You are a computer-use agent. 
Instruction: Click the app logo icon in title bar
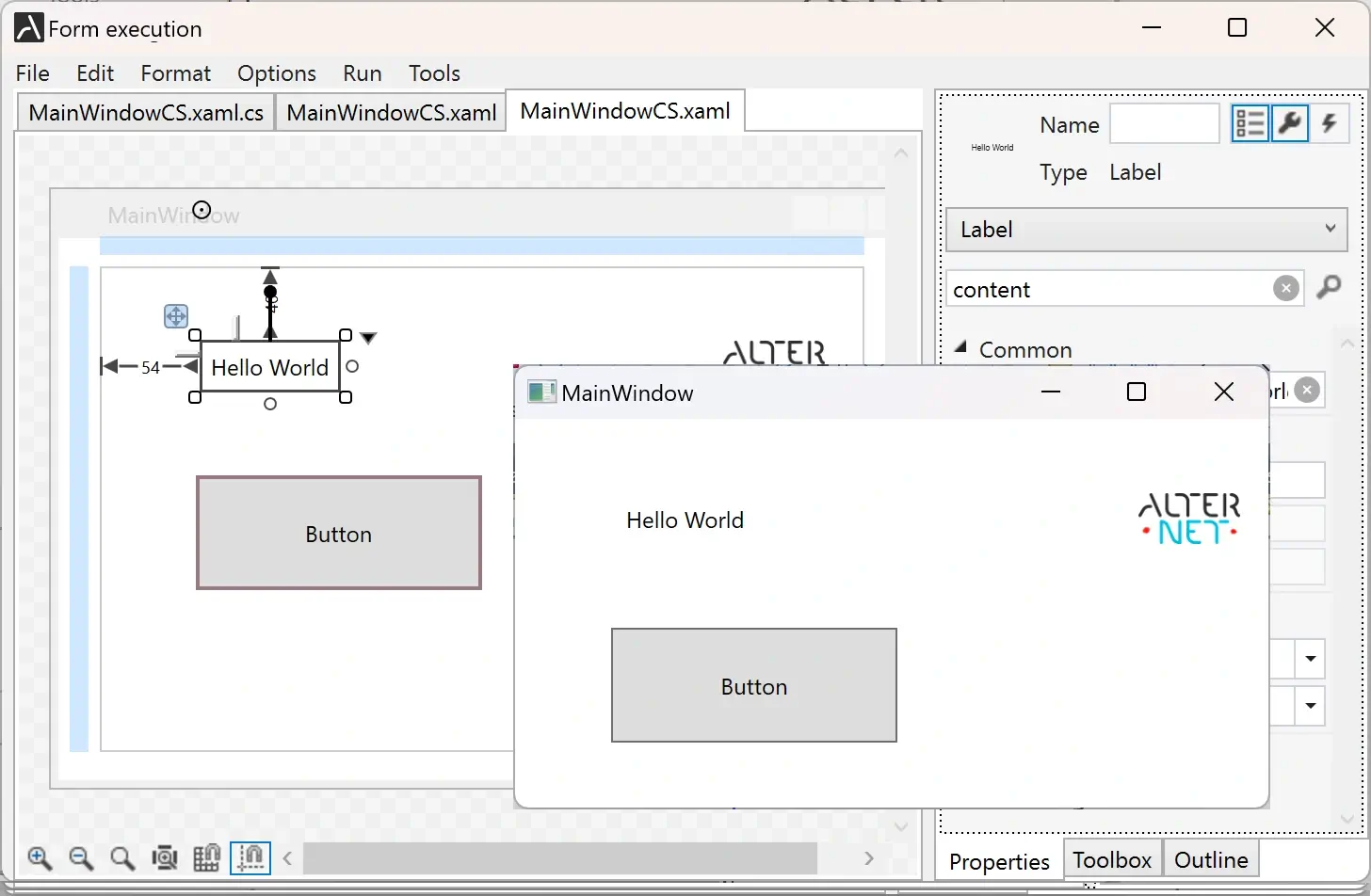pos(26,27)
